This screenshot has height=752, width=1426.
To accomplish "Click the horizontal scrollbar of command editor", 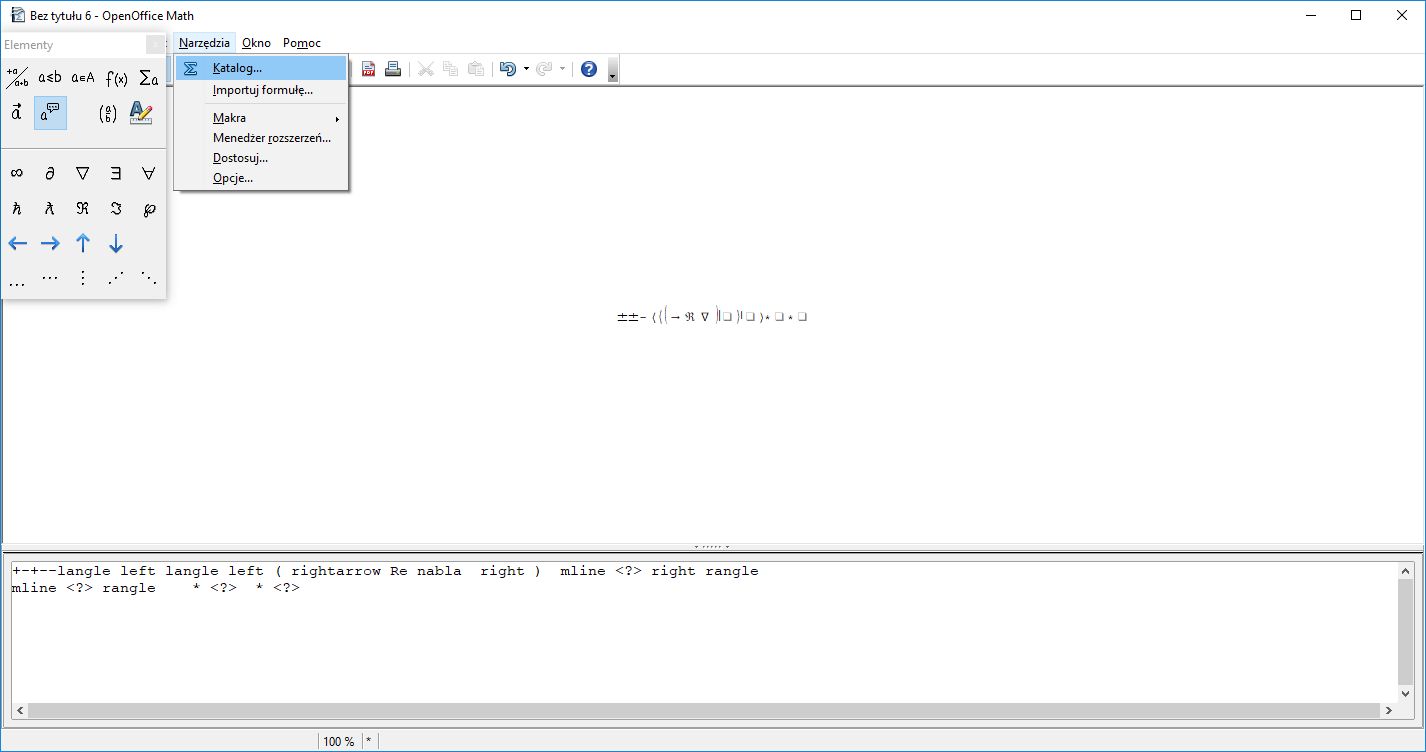I will tap(703, 710).
